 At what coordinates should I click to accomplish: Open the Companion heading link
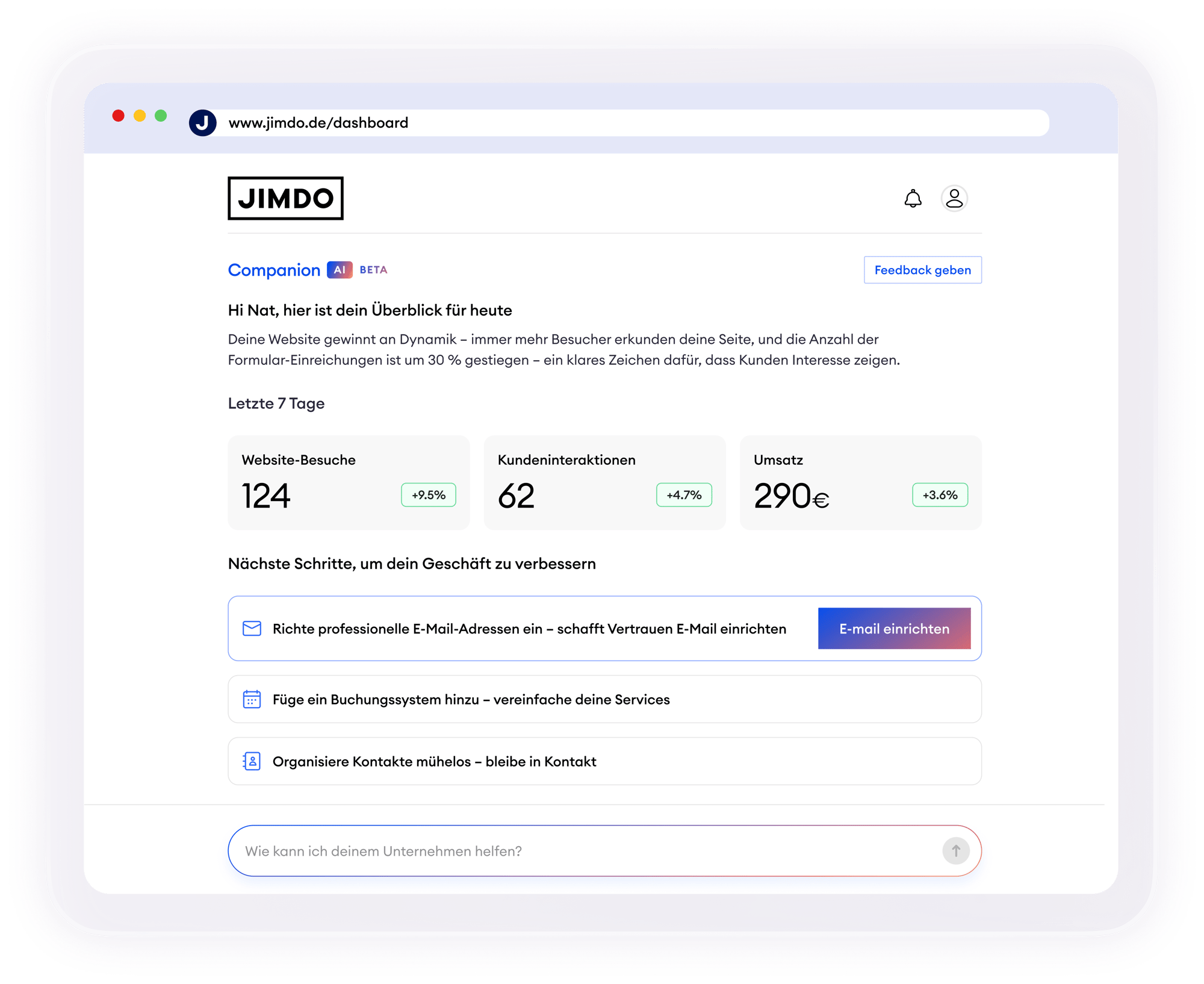point(274,270)
